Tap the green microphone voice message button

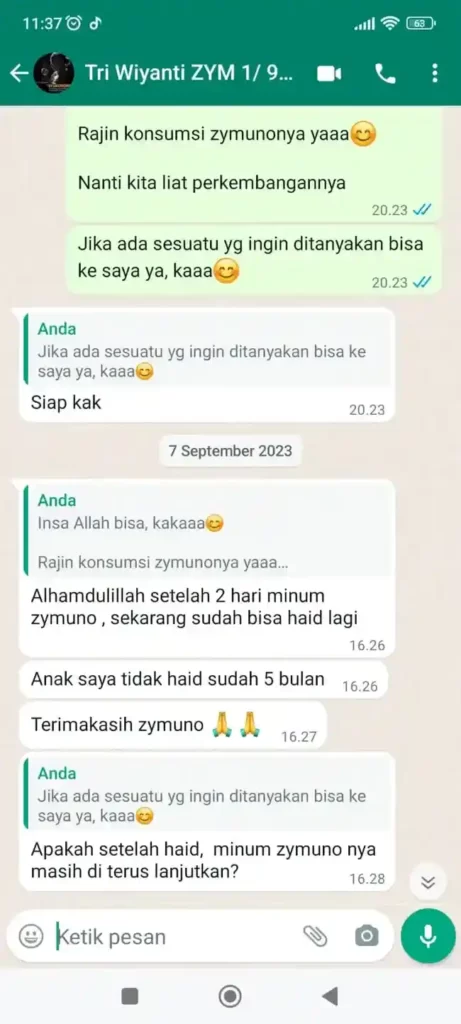(428, 936)
